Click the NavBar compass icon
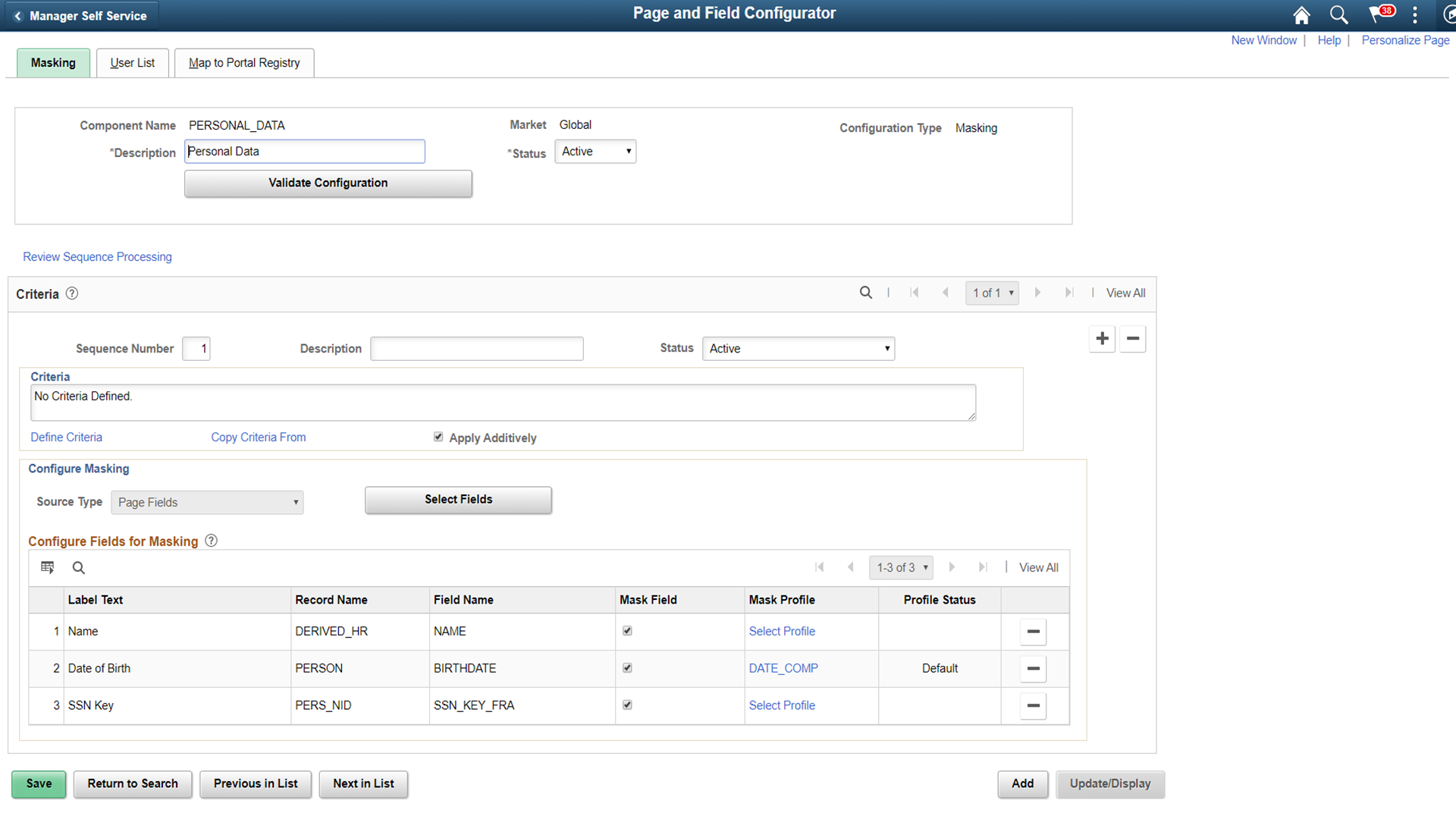Image resolution: width=1456 pixels, height=819 pixels. coord(1448,14)
